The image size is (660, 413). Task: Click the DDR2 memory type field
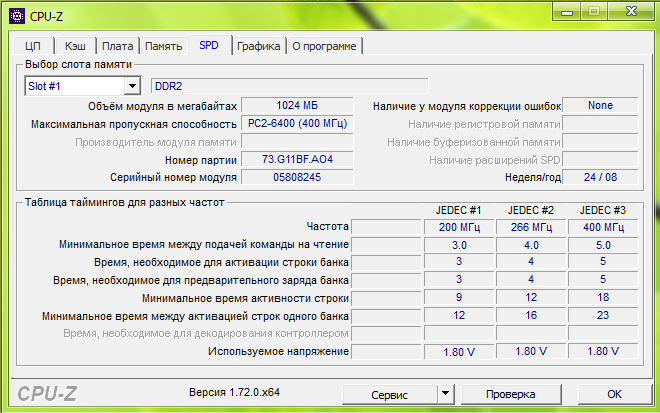pyautogui.click(x=290, y=86)
